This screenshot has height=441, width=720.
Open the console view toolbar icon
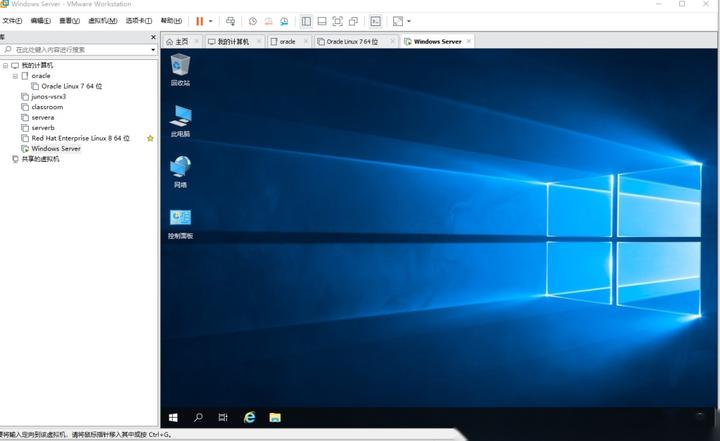click(x=376, y=21)
